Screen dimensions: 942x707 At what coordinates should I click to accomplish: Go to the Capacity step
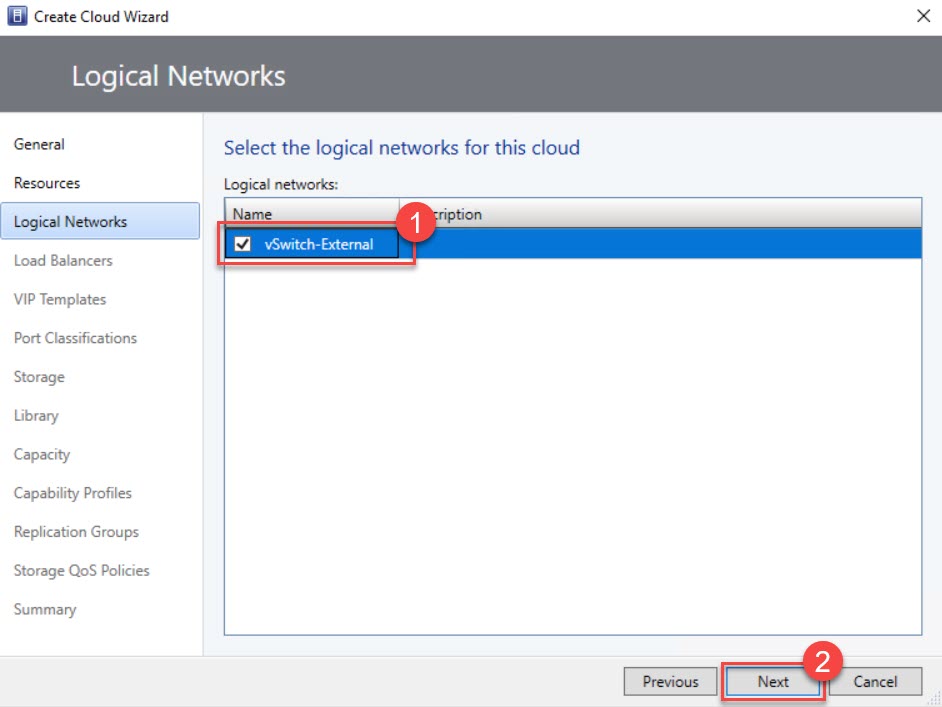tap(41, 454)
